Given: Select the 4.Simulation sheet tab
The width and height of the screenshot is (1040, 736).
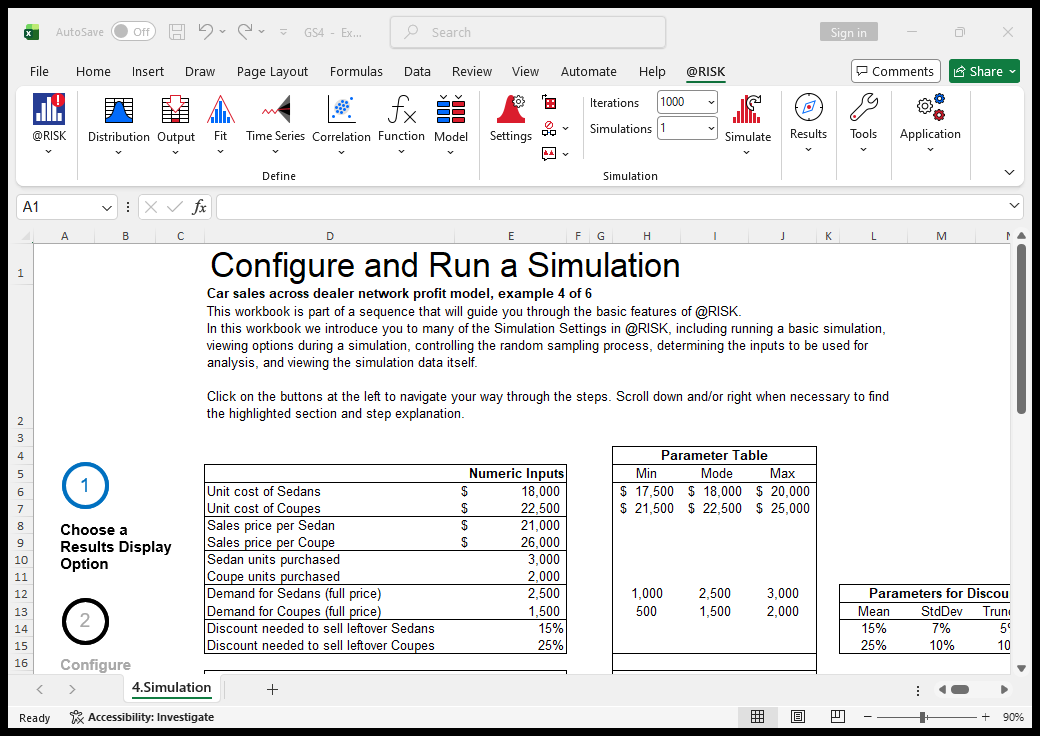Looking at the screenshot, I should (x=171, y=688).
